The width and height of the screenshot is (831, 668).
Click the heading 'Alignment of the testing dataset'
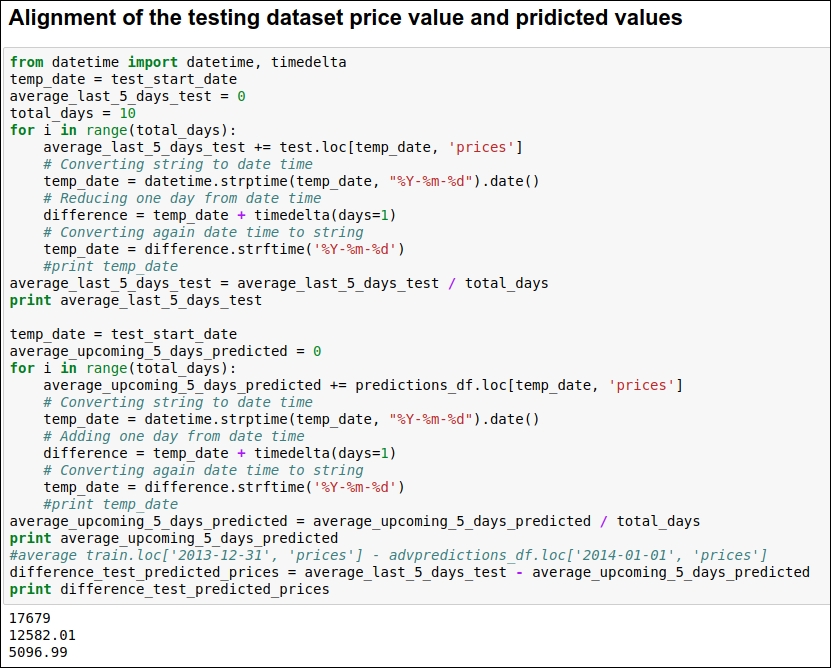[x=346, y=17]
